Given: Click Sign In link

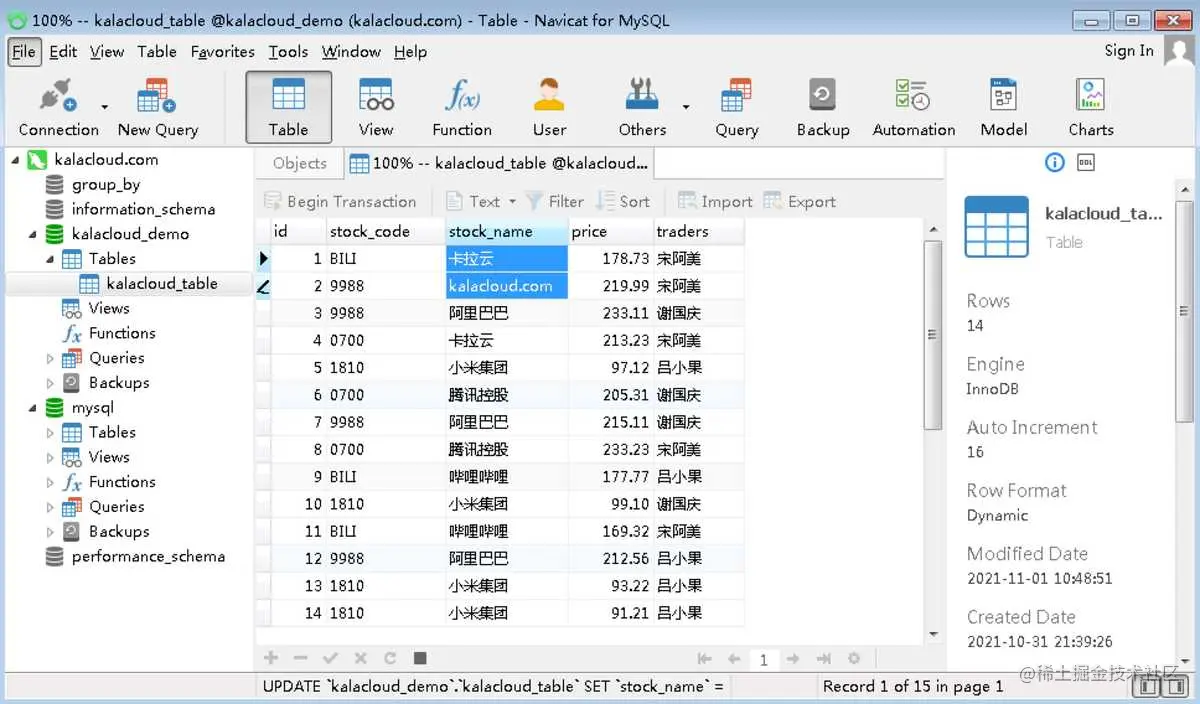Looking at the screenshot, I should tap(1129, 50).
